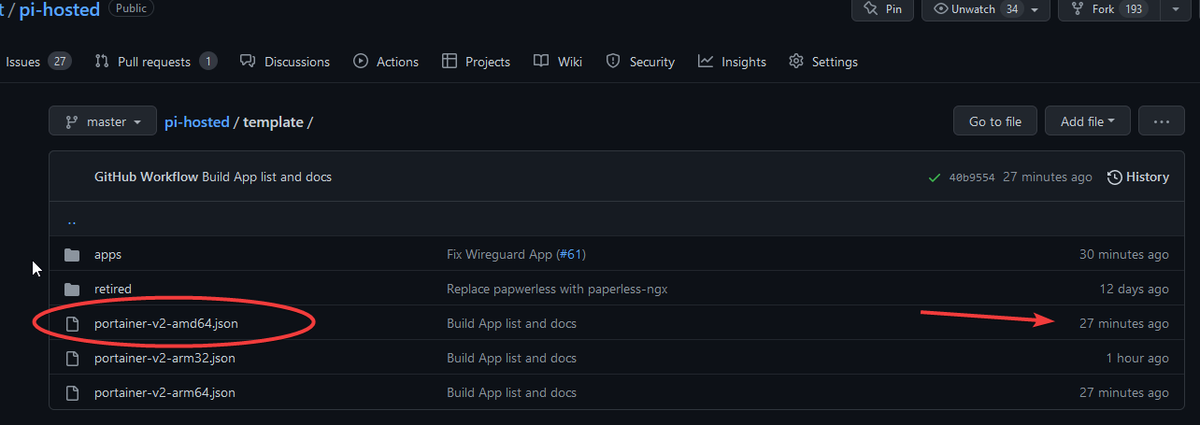Open the Issues tab
The height and width of the screenshot is (425, 1200).
37,62
